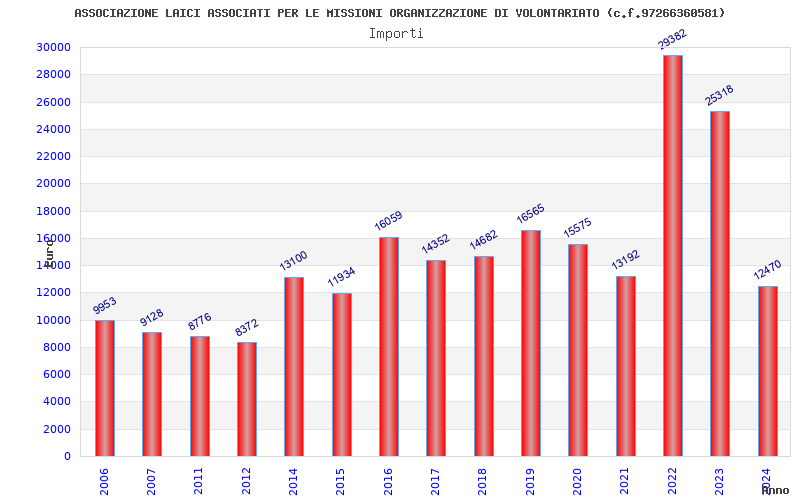The width and height of the screenshot is (800, 500).
Task: Click the x-axis year label 2014
Action: [293, 482]
